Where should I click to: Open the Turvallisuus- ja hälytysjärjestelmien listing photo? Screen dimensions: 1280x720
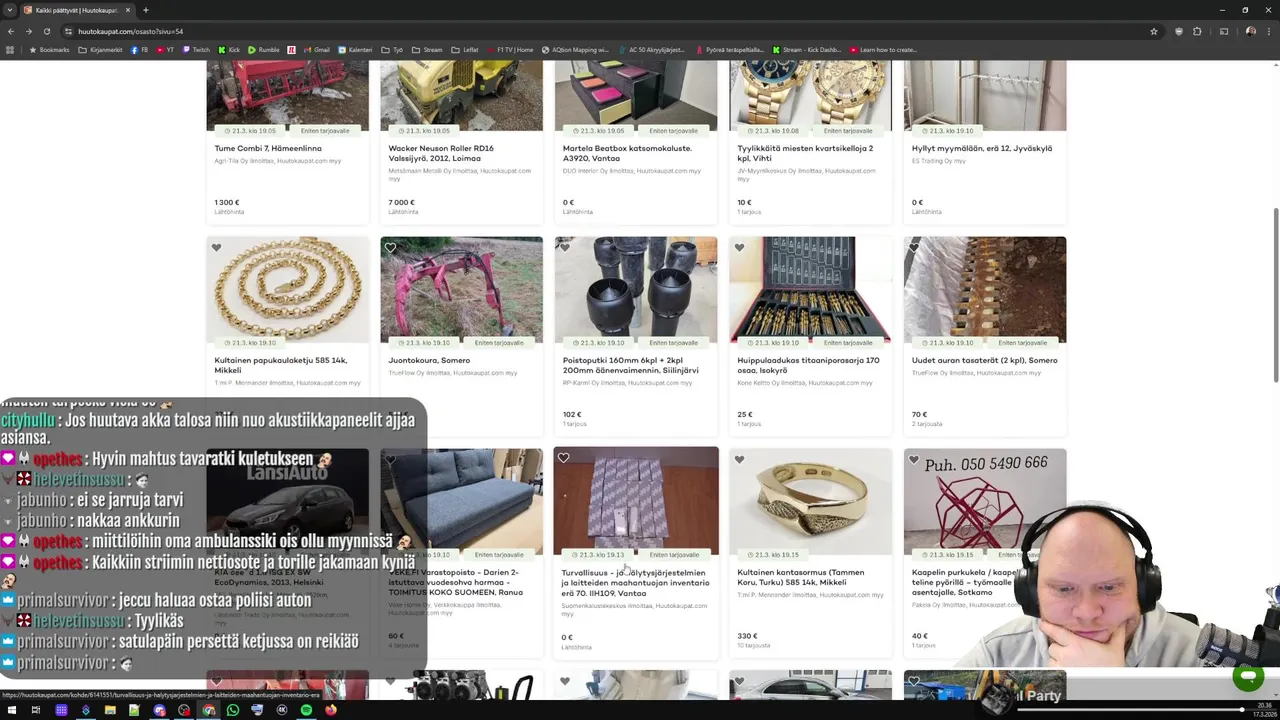click(x=636, y=500)
